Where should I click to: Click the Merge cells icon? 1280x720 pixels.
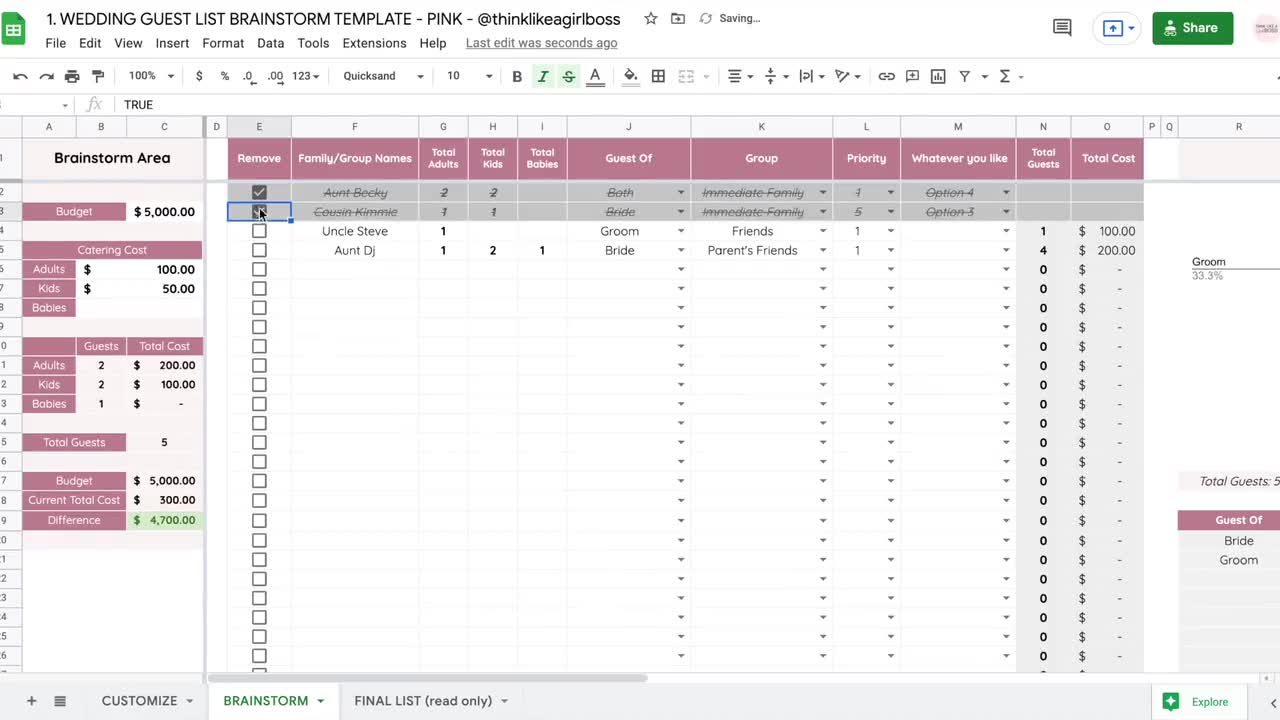click(x=686, y=76)
